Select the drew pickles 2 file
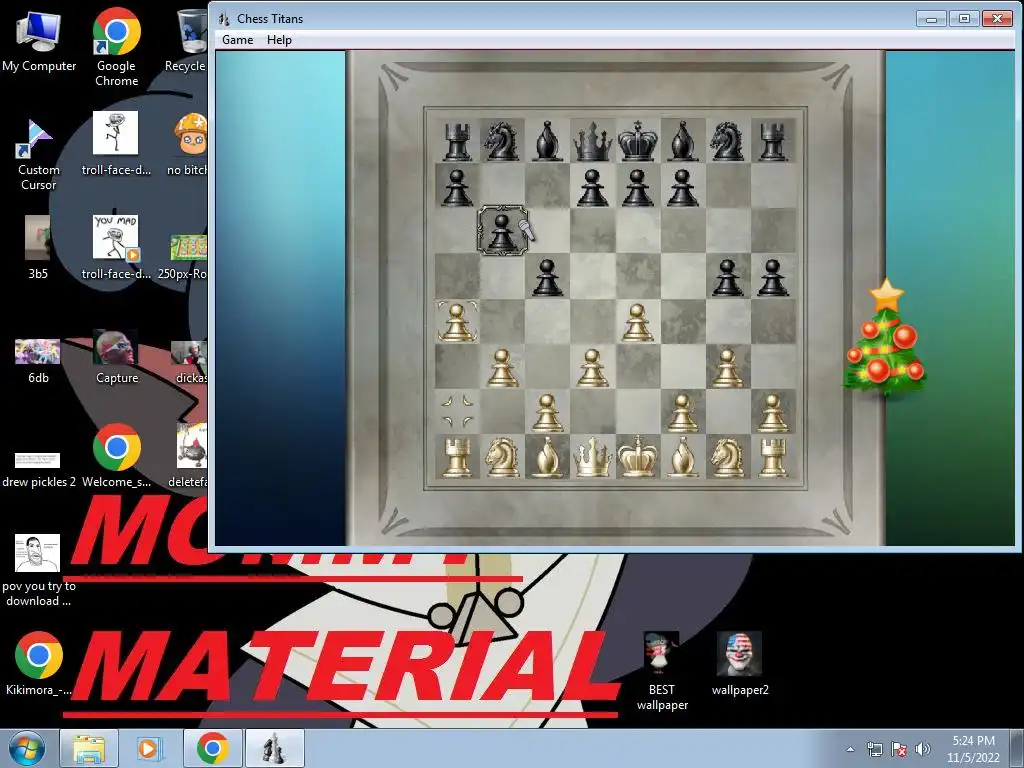The image size is (1024, 768). point(39,469)
